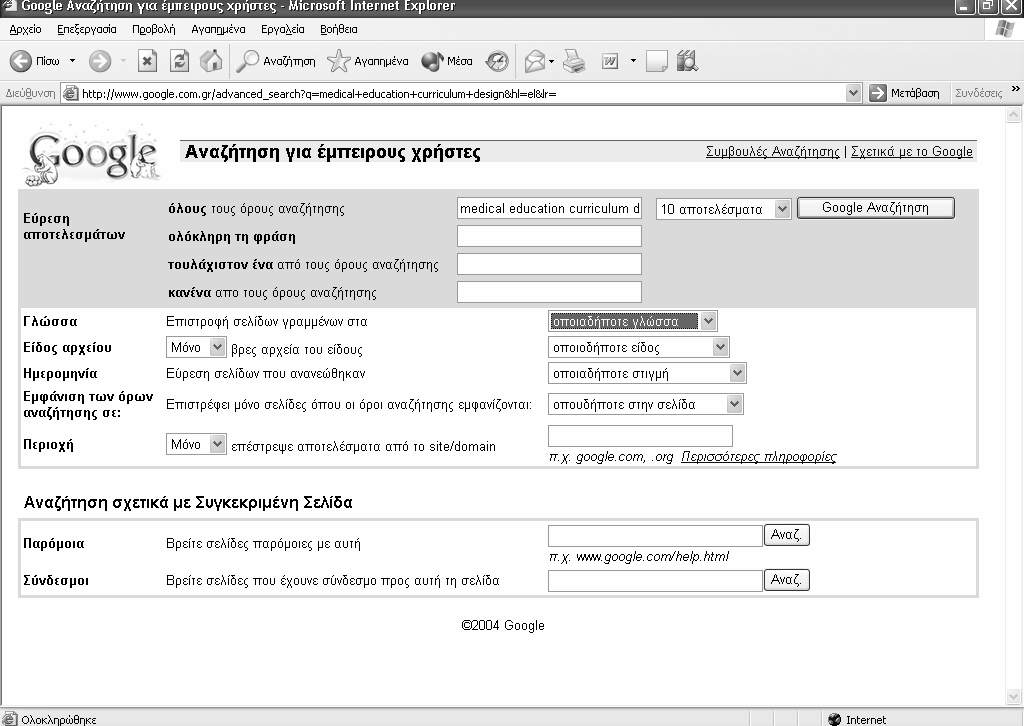Screen dimensions: 1024x726
Task: Click the page scrollbar down arrow
Action: click(1014, 696)
